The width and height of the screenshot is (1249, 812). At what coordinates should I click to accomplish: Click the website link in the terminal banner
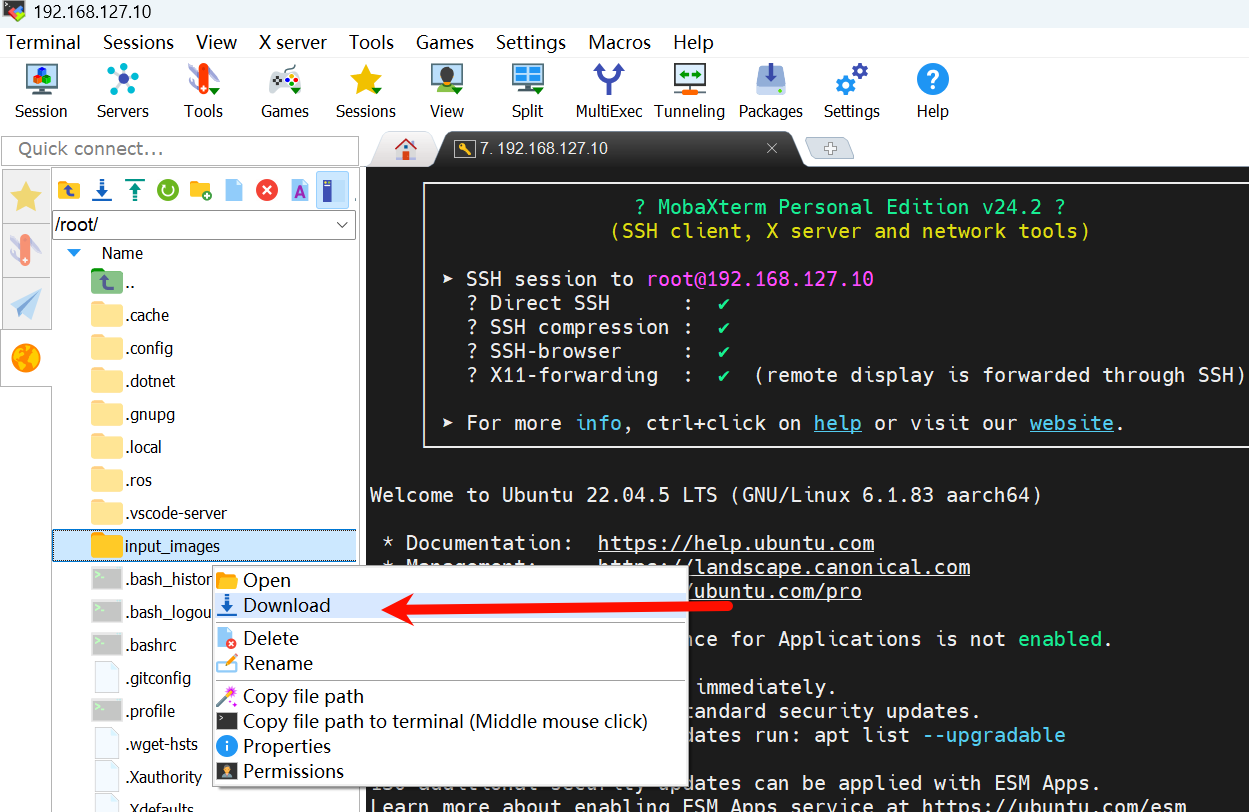click(1072, 423)
